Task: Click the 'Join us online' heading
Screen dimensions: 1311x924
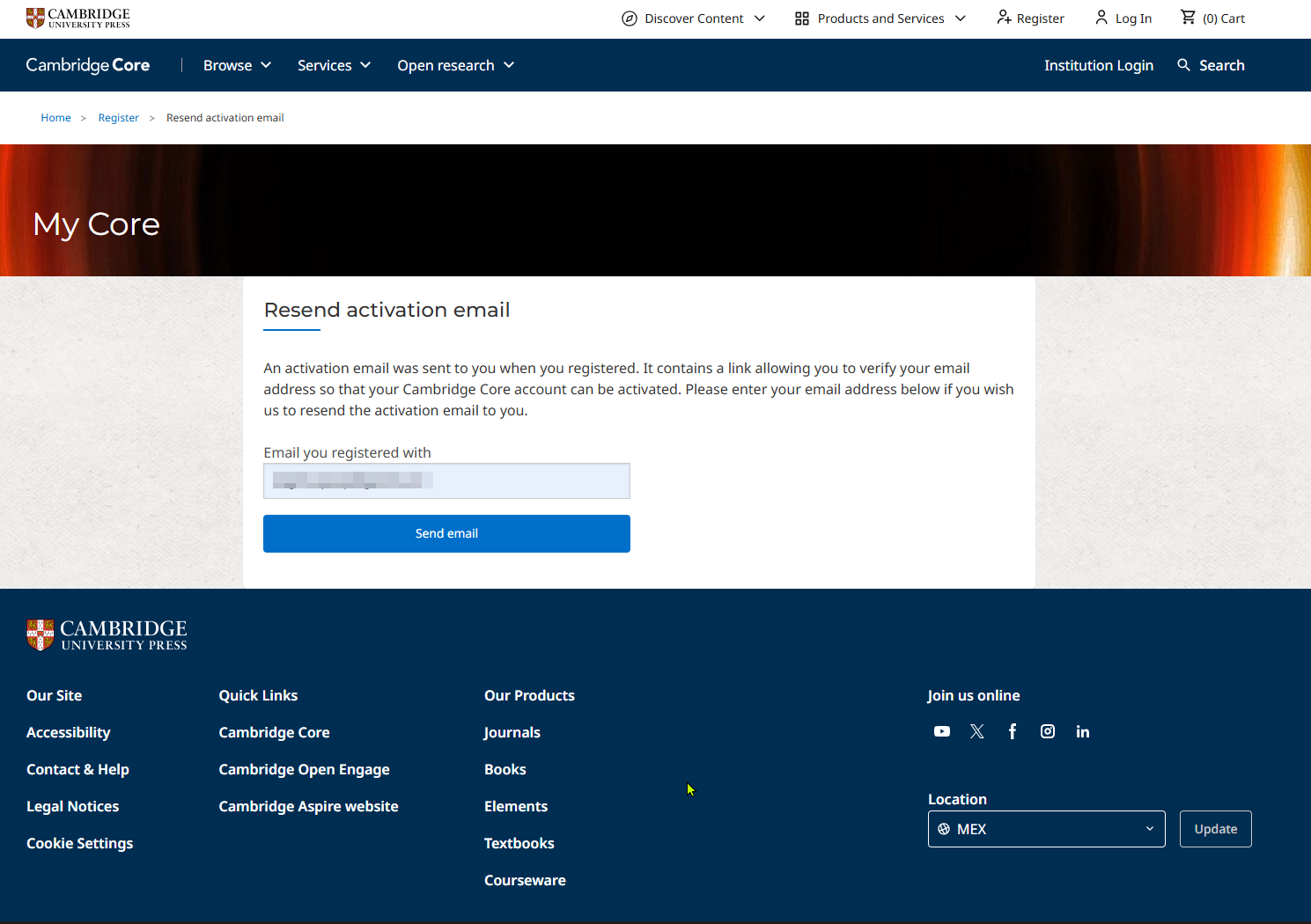Action: point(973,695)
